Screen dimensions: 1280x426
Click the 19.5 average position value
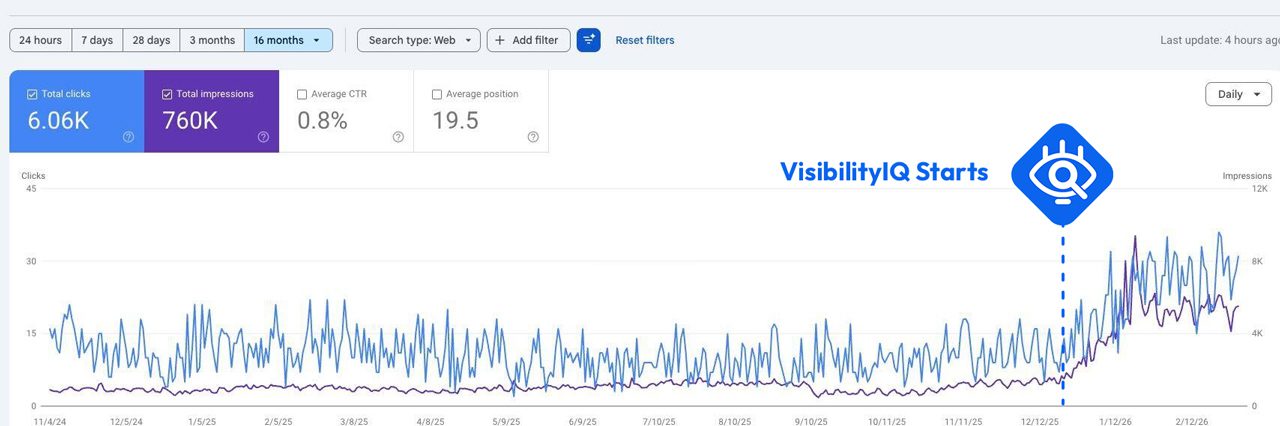tap(455, 121)
